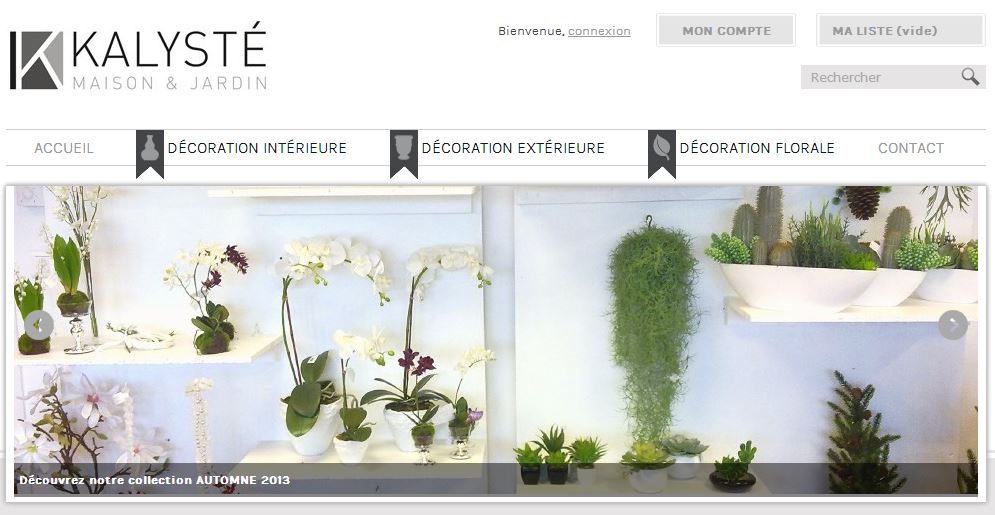Screen dimensions: 995x515
Task: Open the Mon Compte button
Action: [726, 30]
